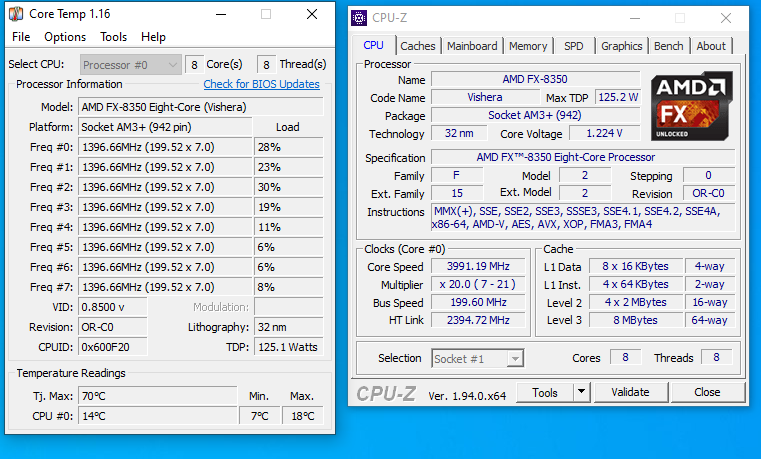The height and width of the screenshot is (459, 761).
Task: Click the Lithography value 32 nm in Core Temp
Action: 288,327
